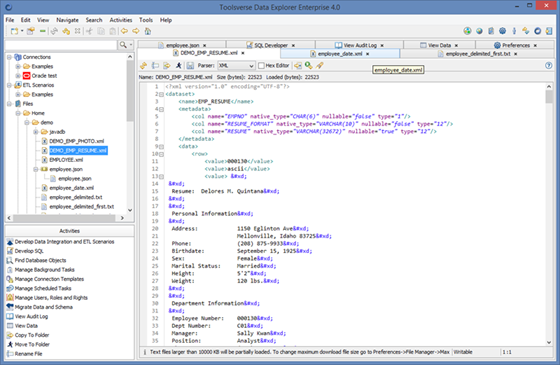Click the help question mark icon
The width and height of the screenshot is (560, 365).
[x=549, y=65]
